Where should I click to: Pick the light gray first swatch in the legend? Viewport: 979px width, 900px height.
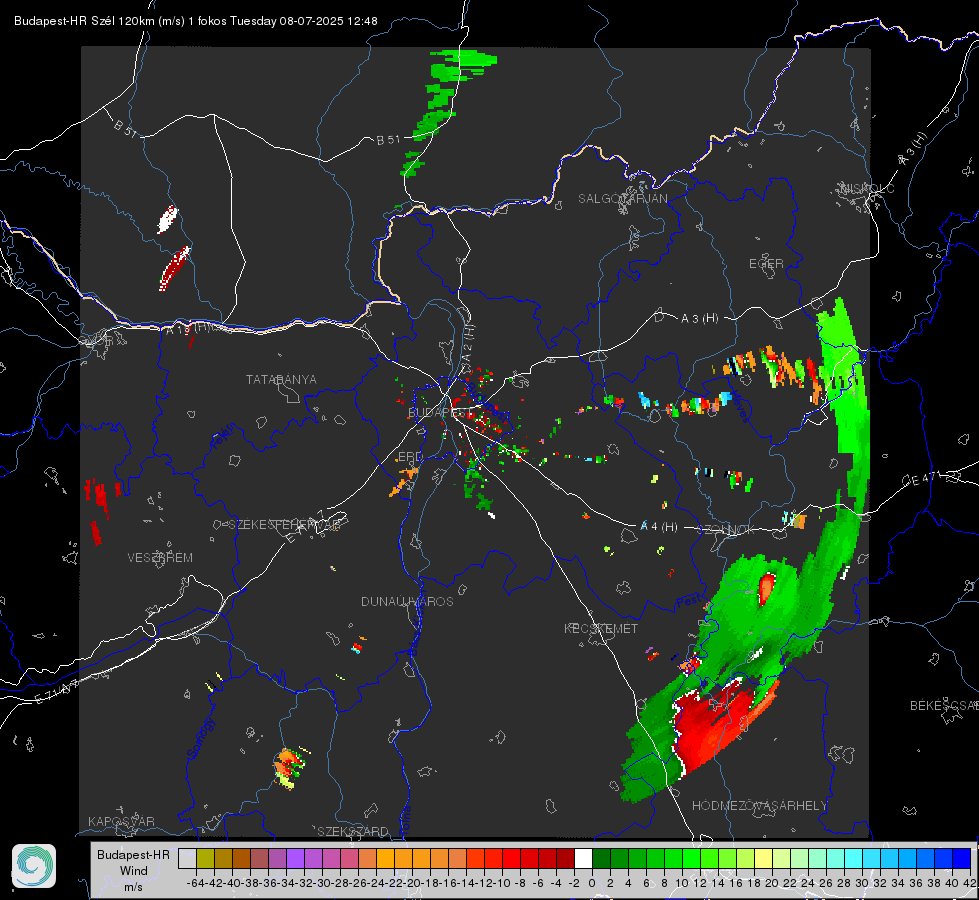click(187, 858)
